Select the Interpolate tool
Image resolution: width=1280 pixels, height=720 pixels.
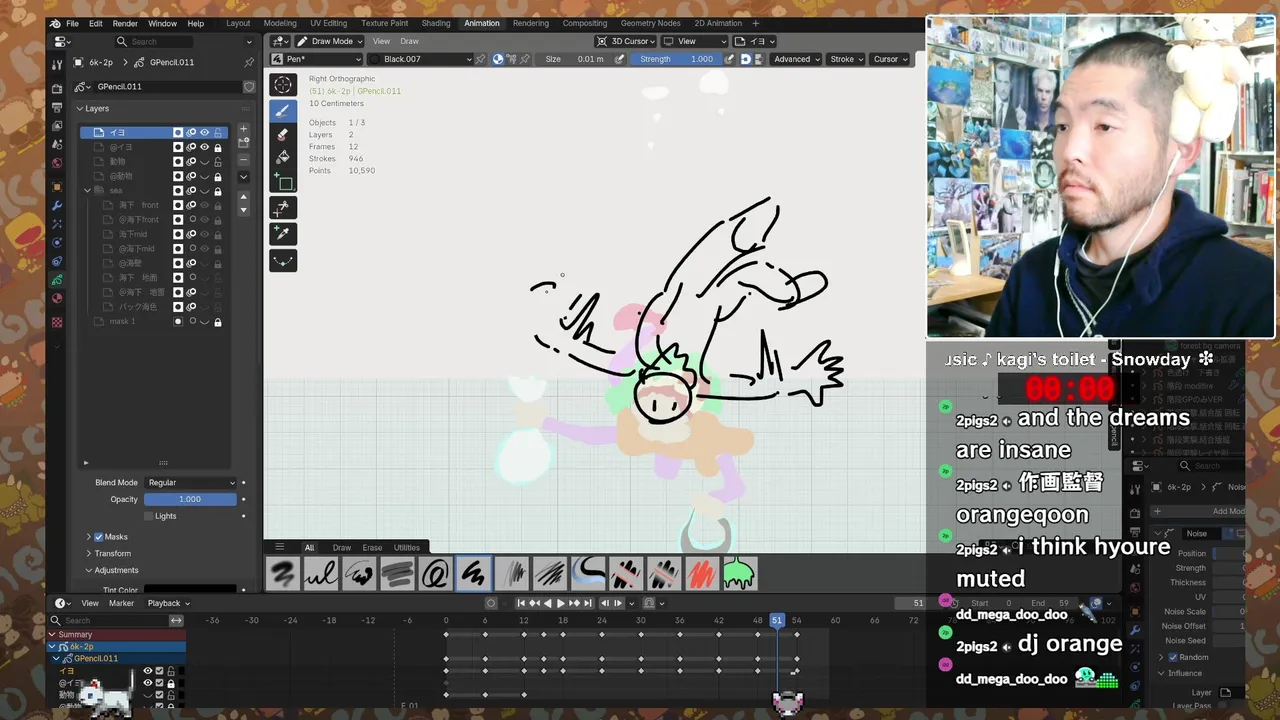283,260
